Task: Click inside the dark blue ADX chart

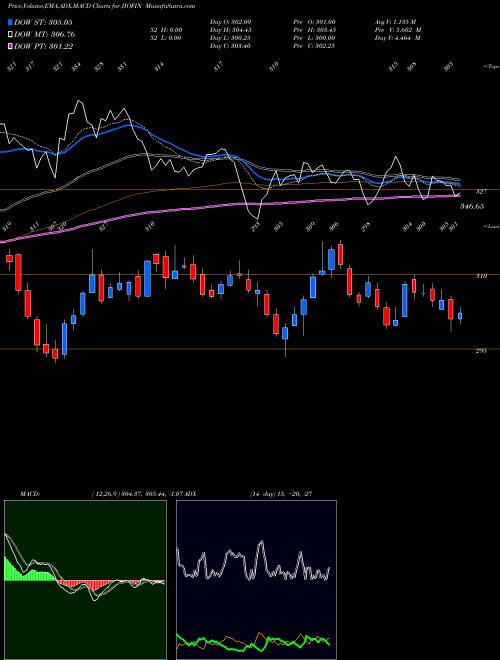Action: [256, 580]
